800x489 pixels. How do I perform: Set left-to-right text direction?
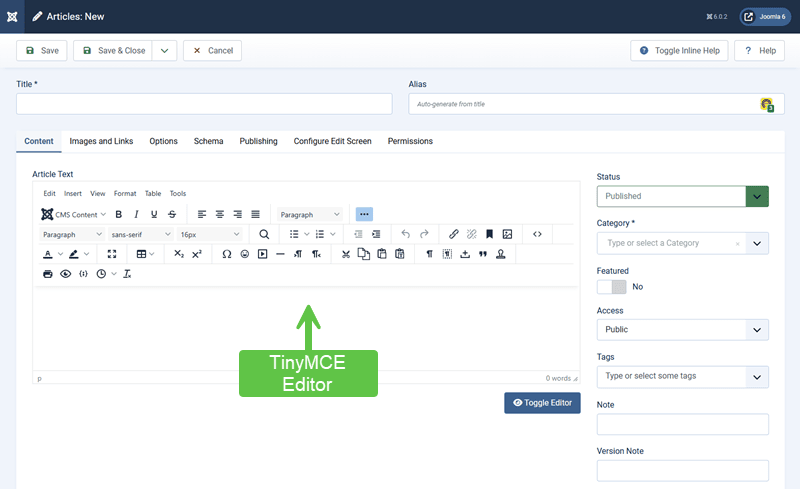(298, 254)
